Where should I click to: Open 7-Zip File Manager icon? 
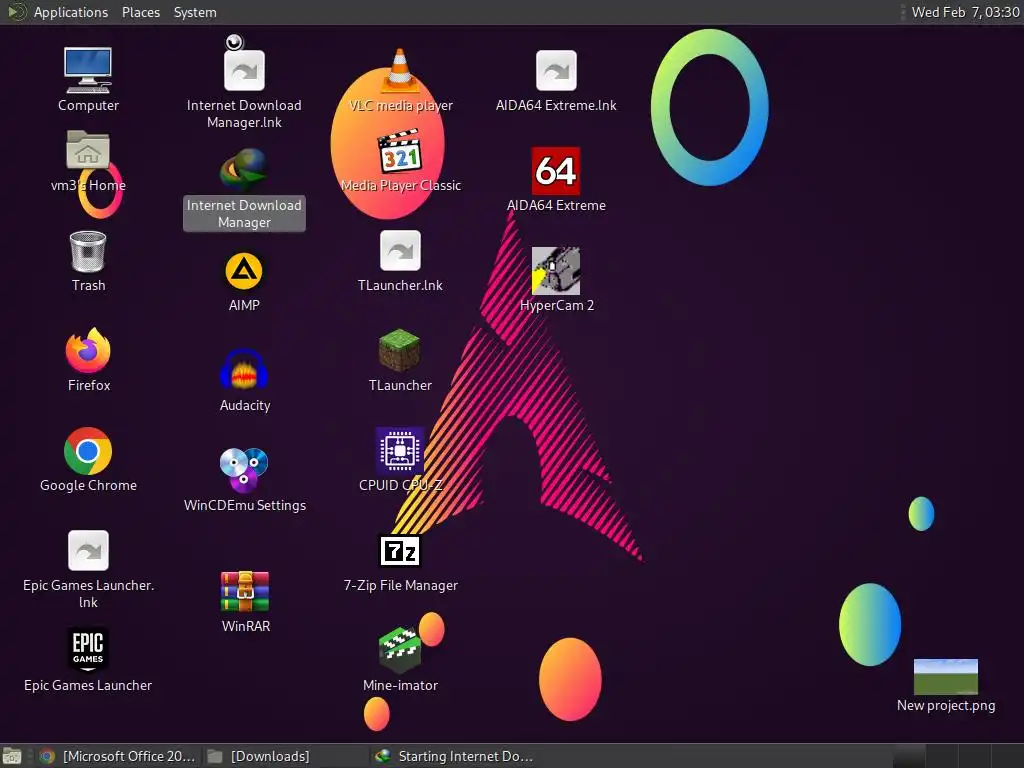(x=400, y=551)
